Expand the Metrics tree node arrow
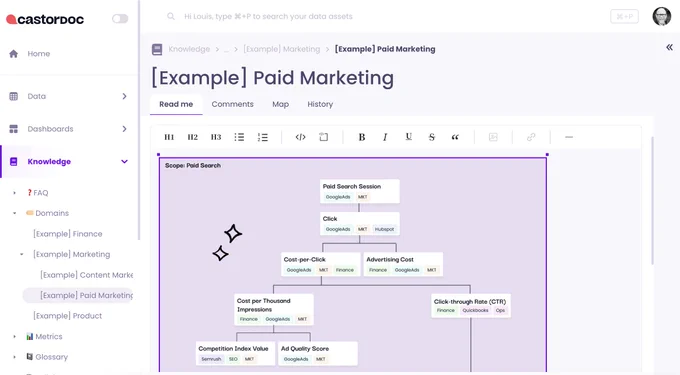680x375 pixels. 14,337
